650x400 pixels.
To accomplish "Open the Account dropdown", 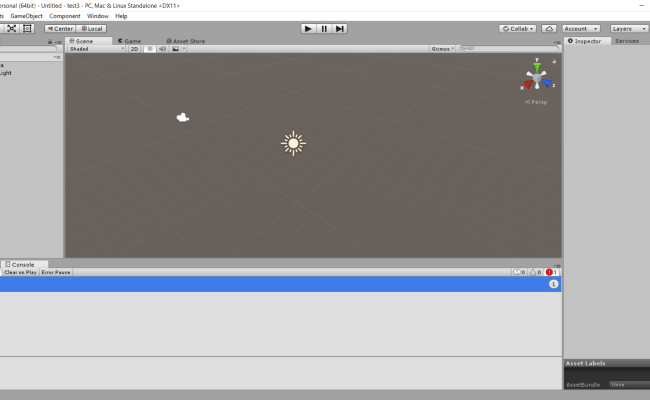I will click(581, 29).
